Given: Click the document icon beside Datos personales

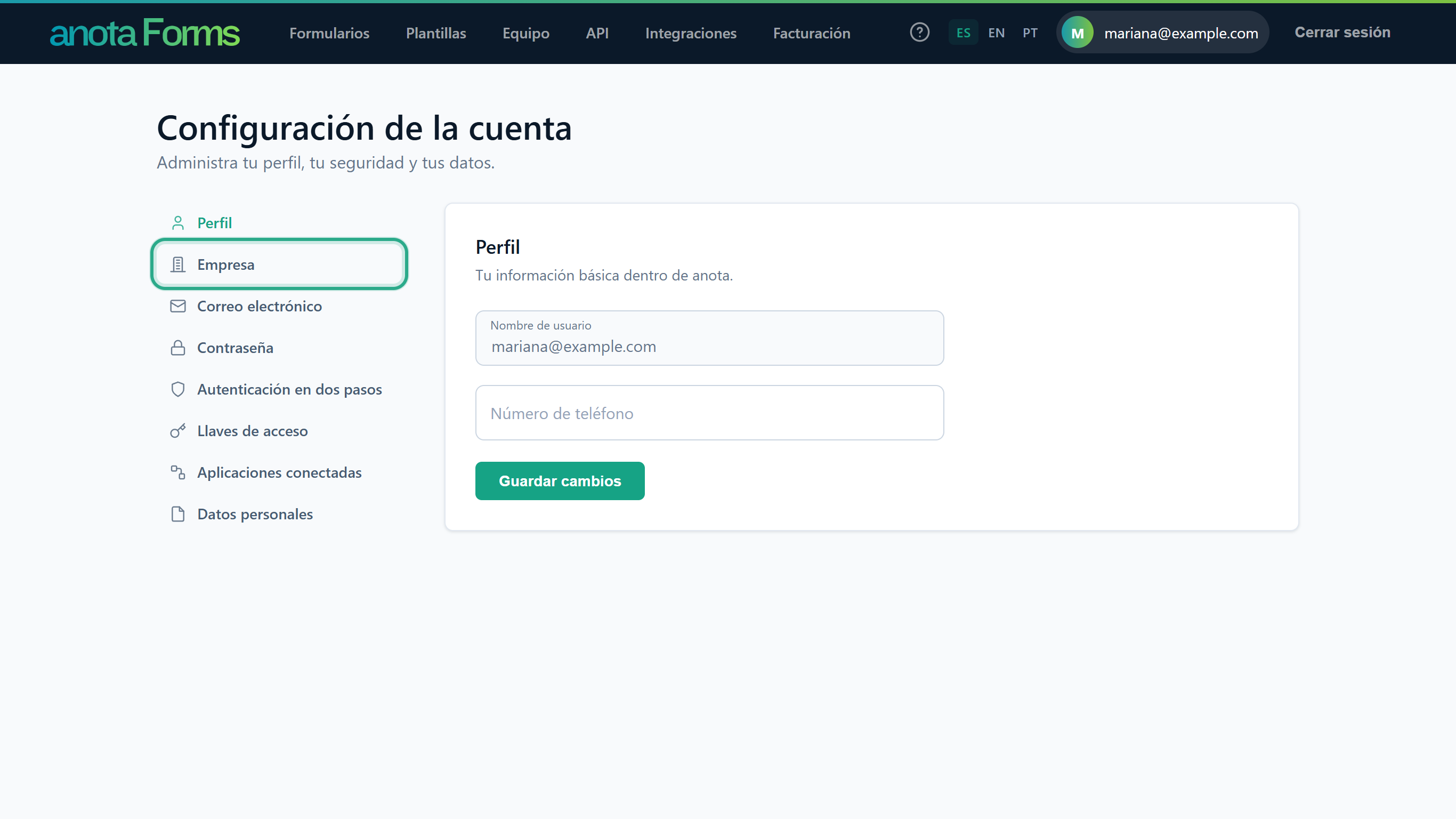Looking at the screenshot, I should pyautogui.click(x=178, y=513).
